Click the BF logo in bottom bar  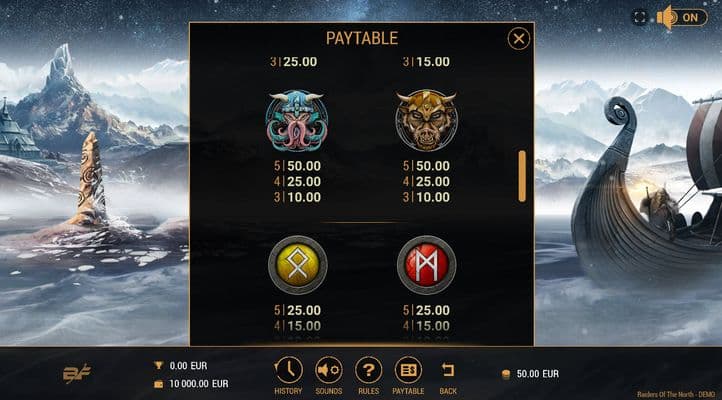coord(76,373)
